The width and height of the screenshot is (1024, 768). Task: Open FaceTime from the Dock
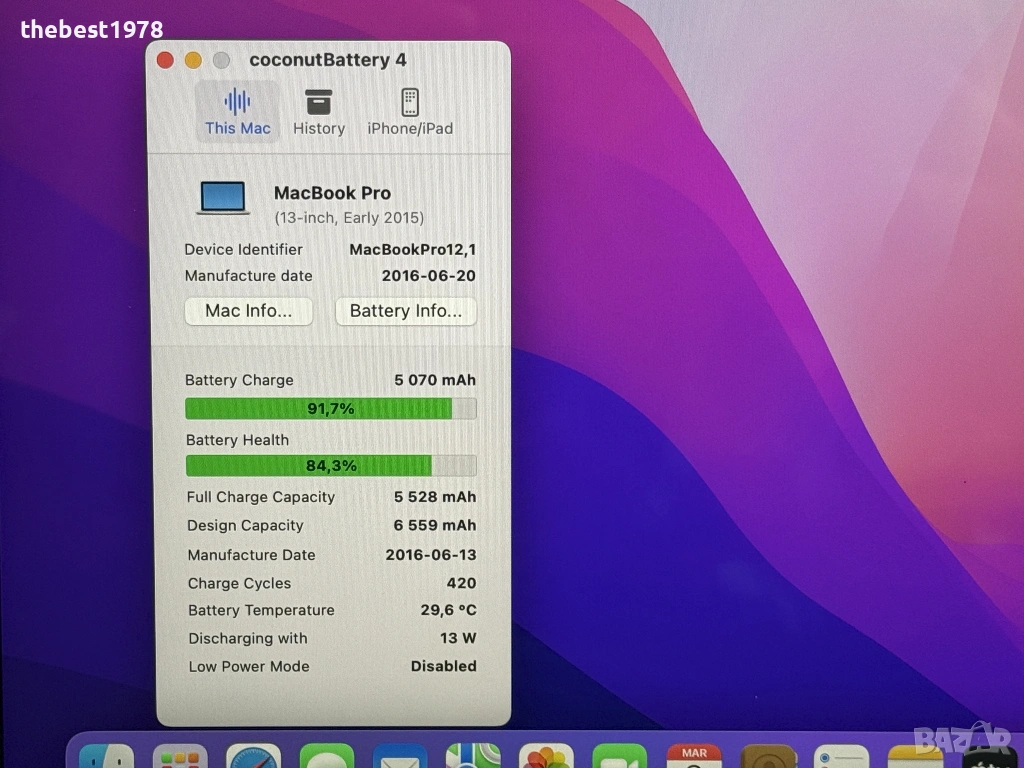click(619, 757)
